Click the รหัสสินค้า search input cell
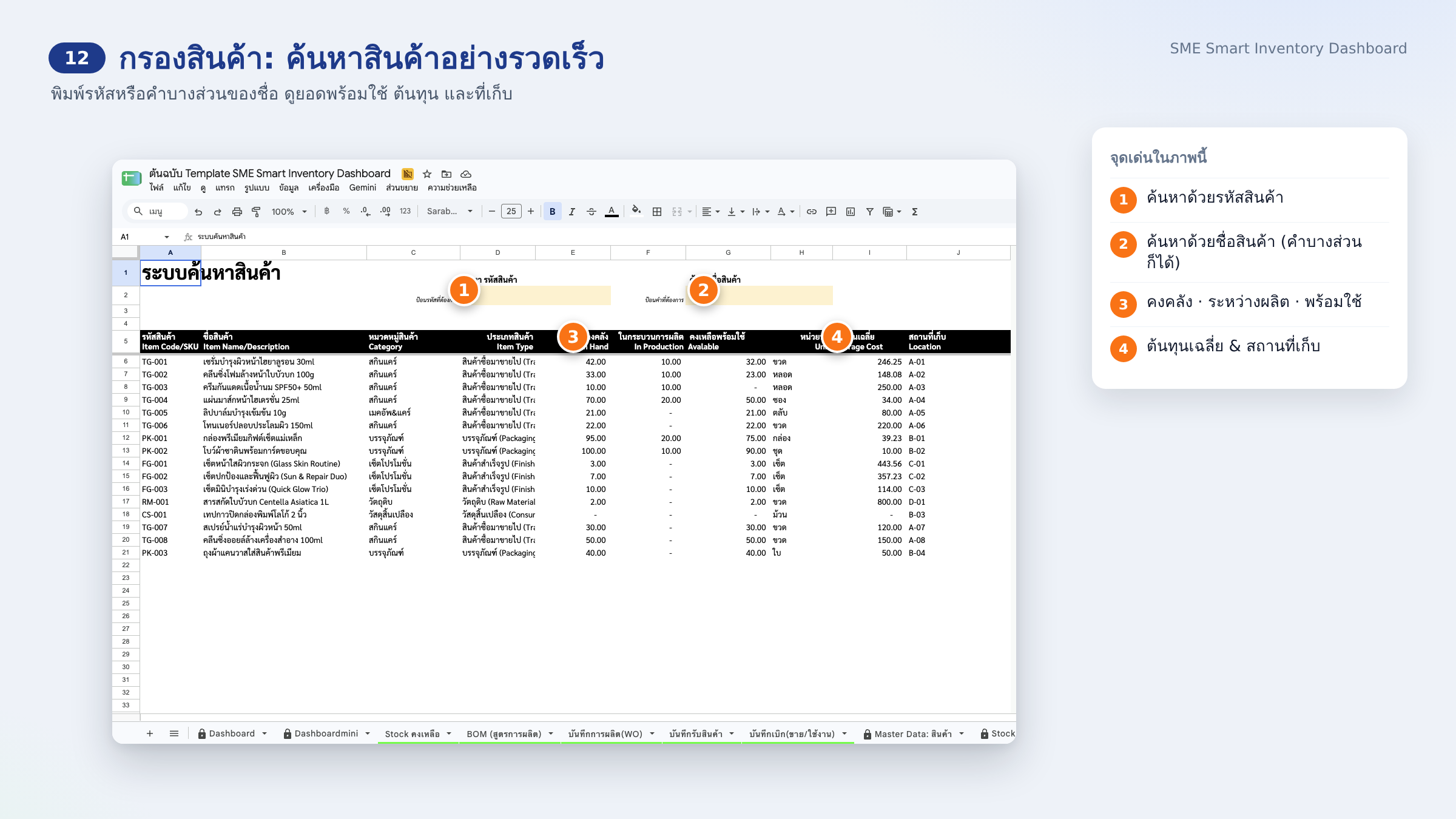 click(x=535, y=295)
